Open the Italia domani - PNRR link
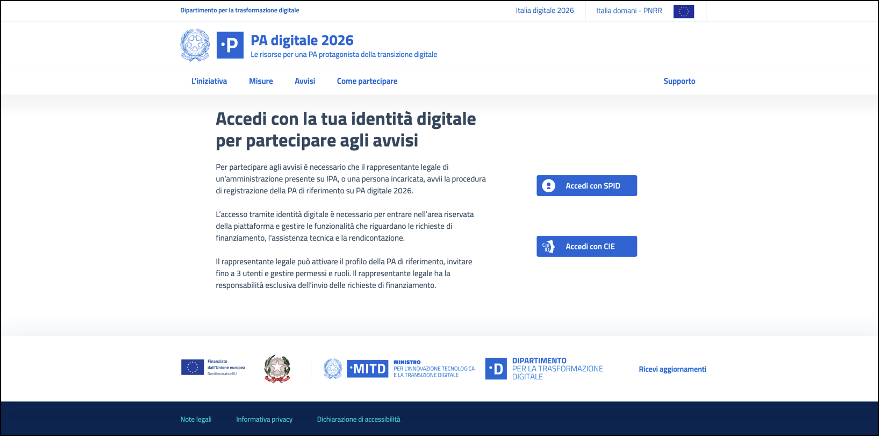 click(x=630, y=11)
